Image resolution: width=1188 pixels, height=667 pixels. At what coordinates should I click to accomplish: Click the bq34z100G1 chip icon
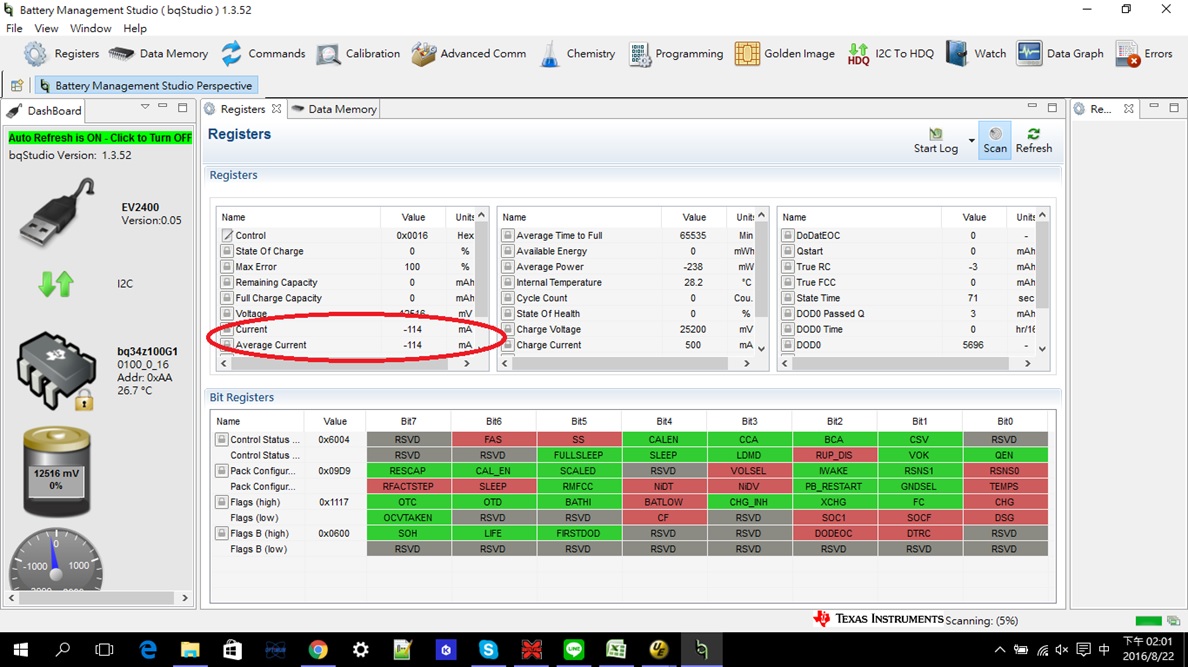tap(57, 371)
